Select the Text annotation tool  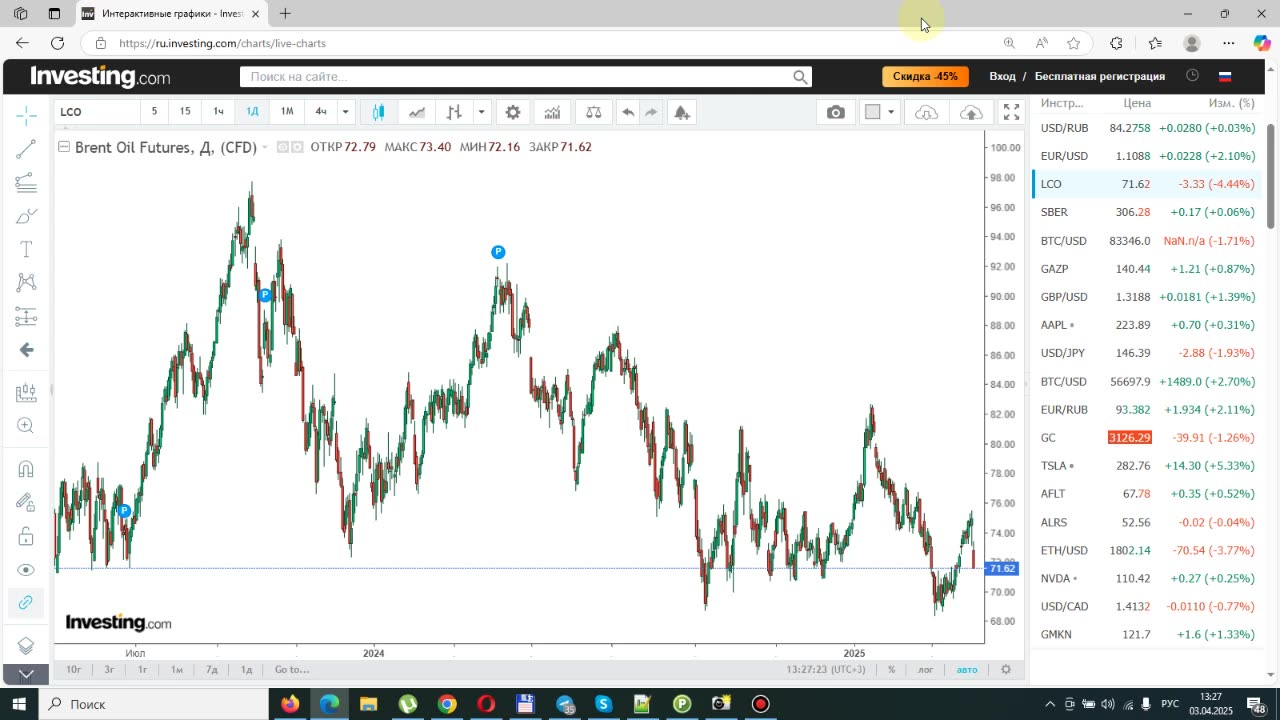26,249
